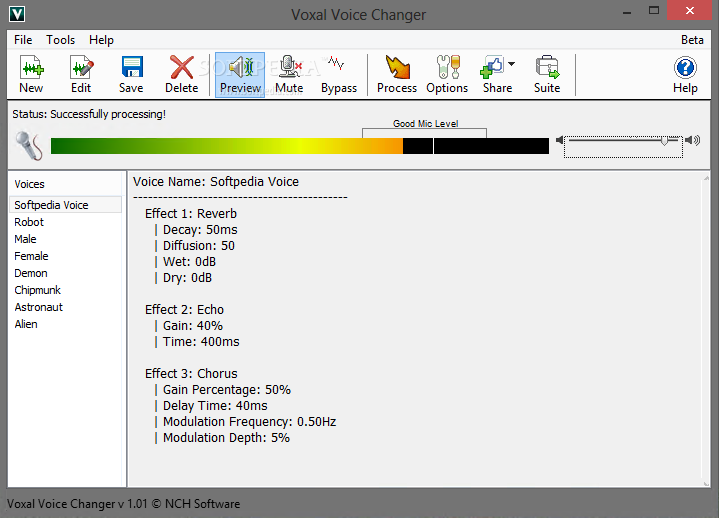This screenshot has width=719, height=518.
Task: Click the Voxal app icon in title bar
Action: pyautogui.click(x=17, y=14)
